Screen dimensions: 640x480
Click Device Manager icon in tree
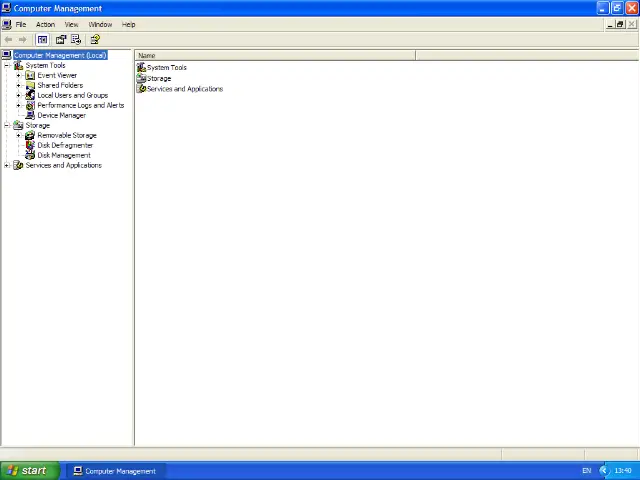[30, 115]
